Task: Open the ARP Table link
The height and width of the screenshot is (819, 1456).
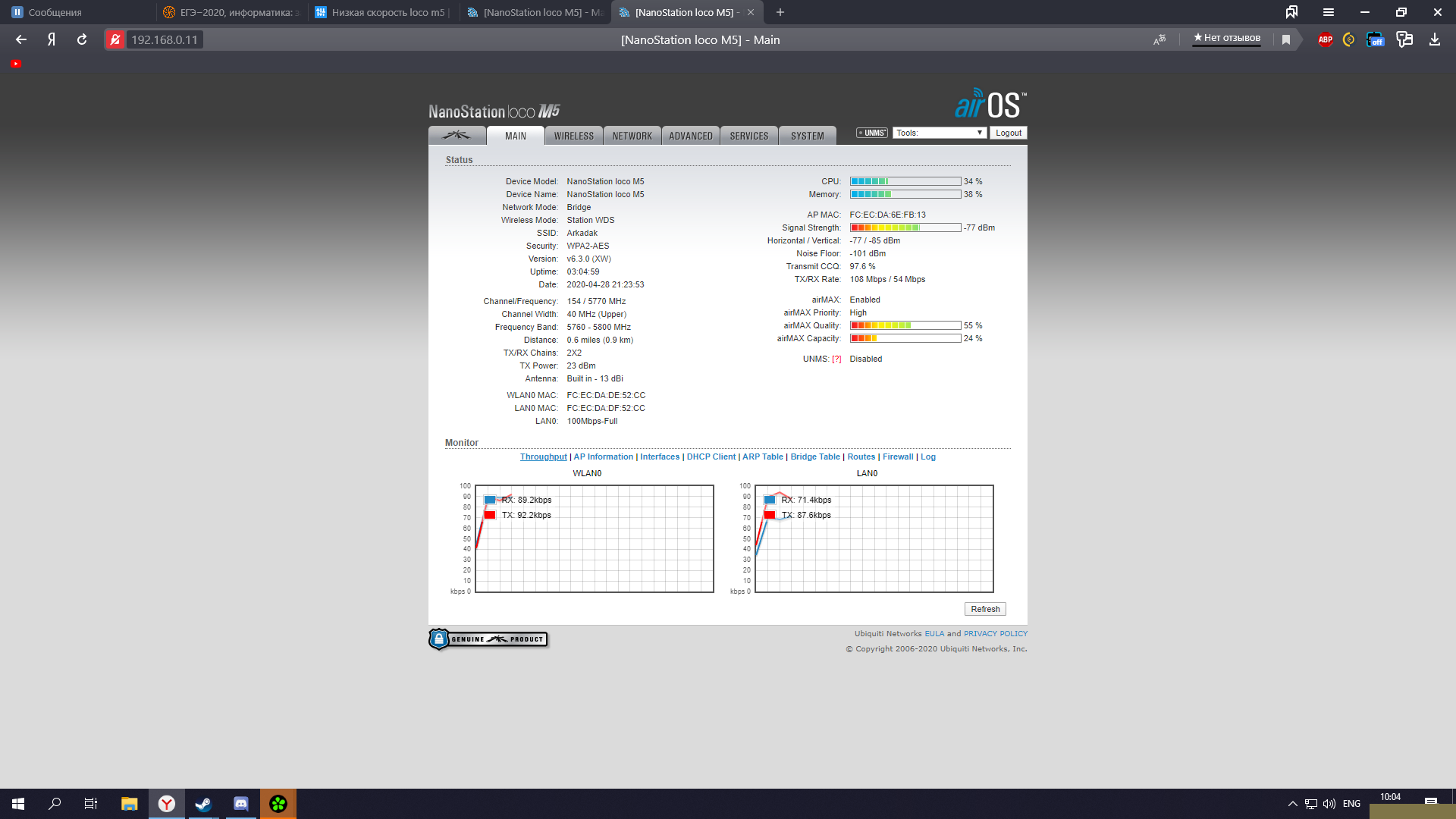Action: point(763,457)
